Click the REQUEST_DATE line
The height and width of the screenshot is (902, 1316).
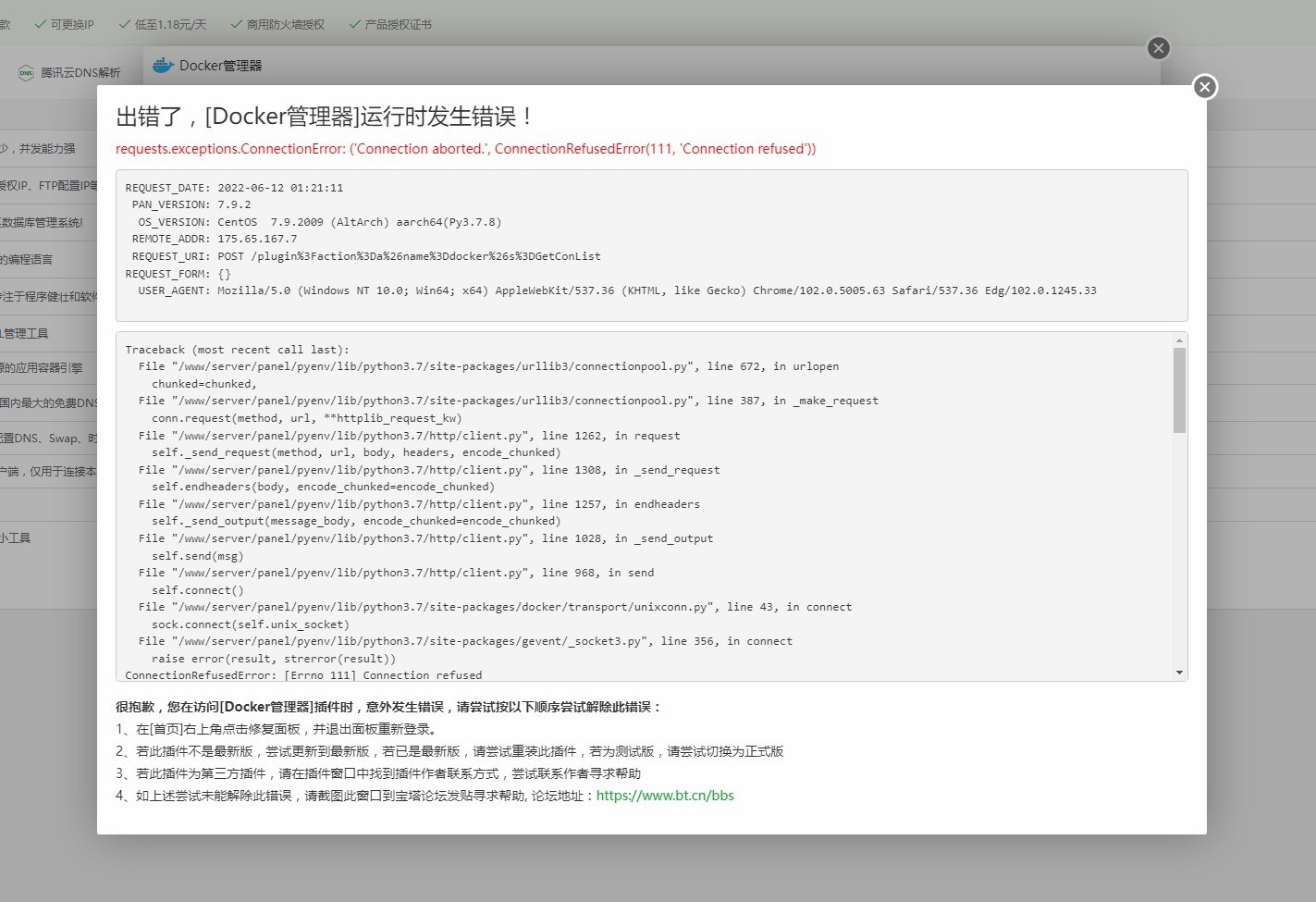234,188
